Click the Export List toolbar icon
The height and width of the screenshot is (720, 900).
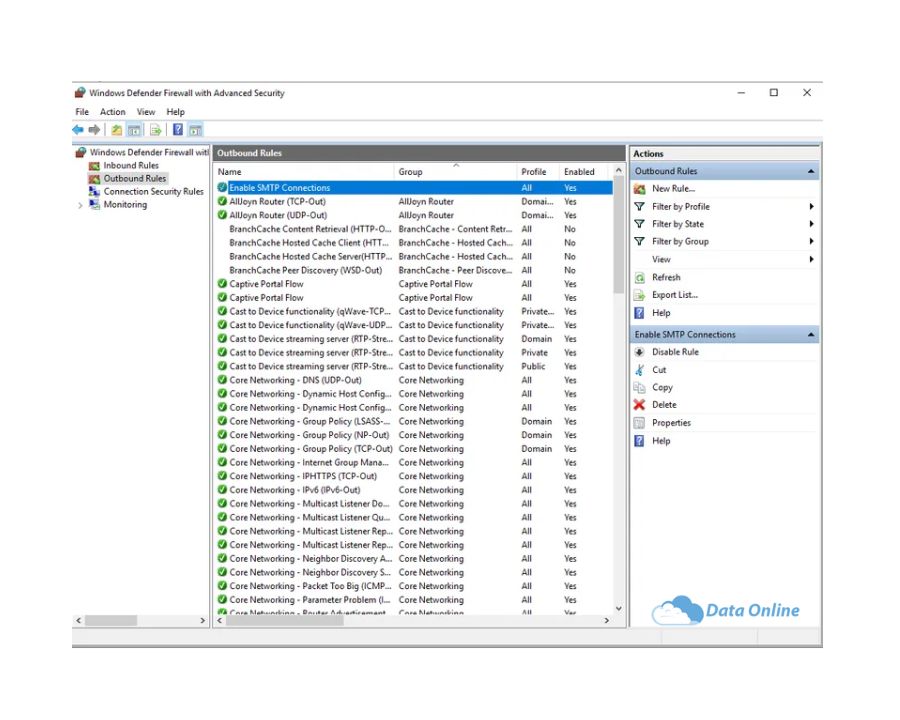[x=156, y=130]
